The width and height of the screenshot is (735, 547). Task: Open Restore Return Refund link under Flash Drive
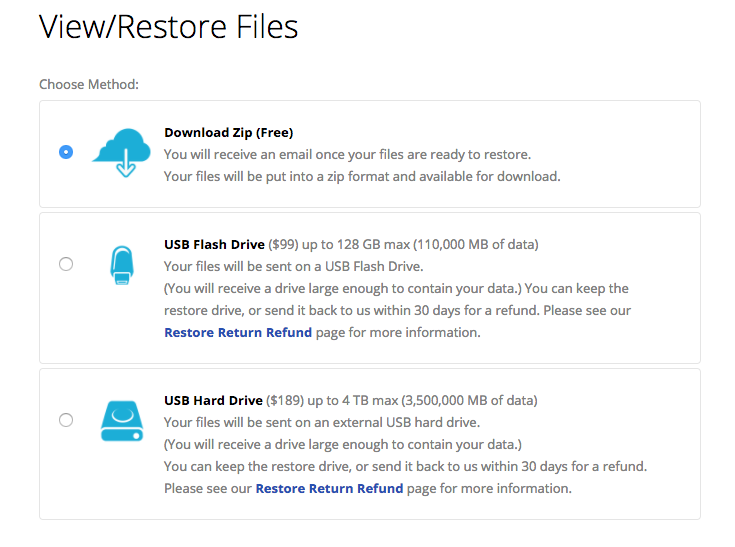coord(238,332)
